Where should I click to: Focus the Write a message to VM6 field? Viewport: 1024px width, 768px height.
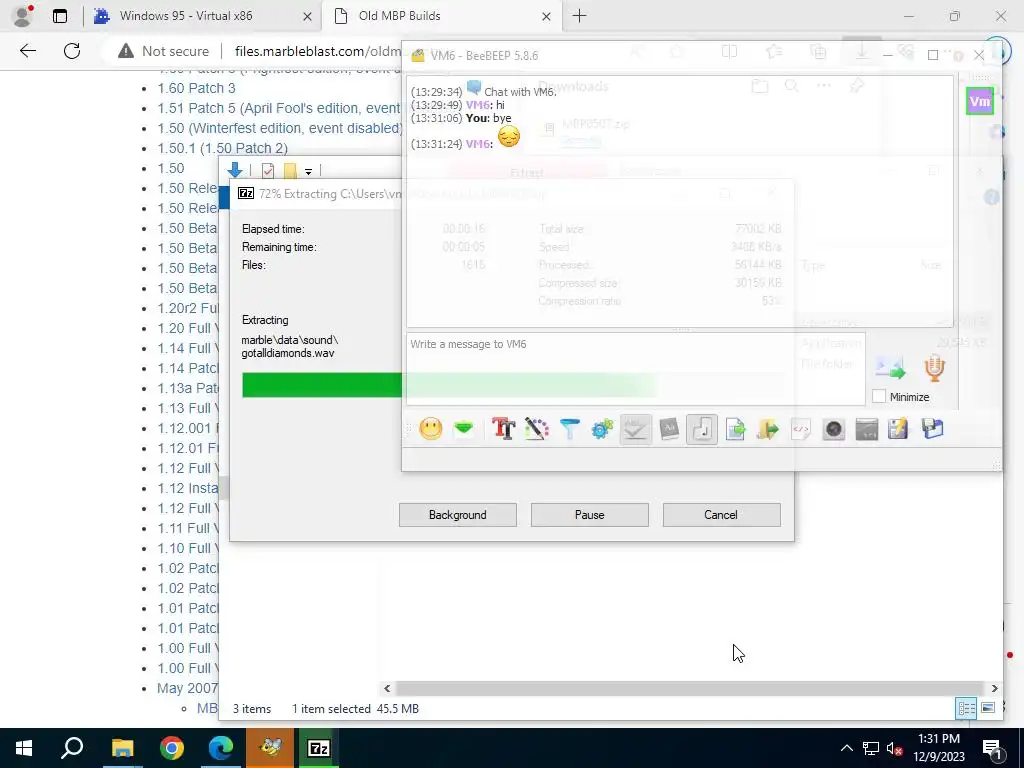pos(635,369)
